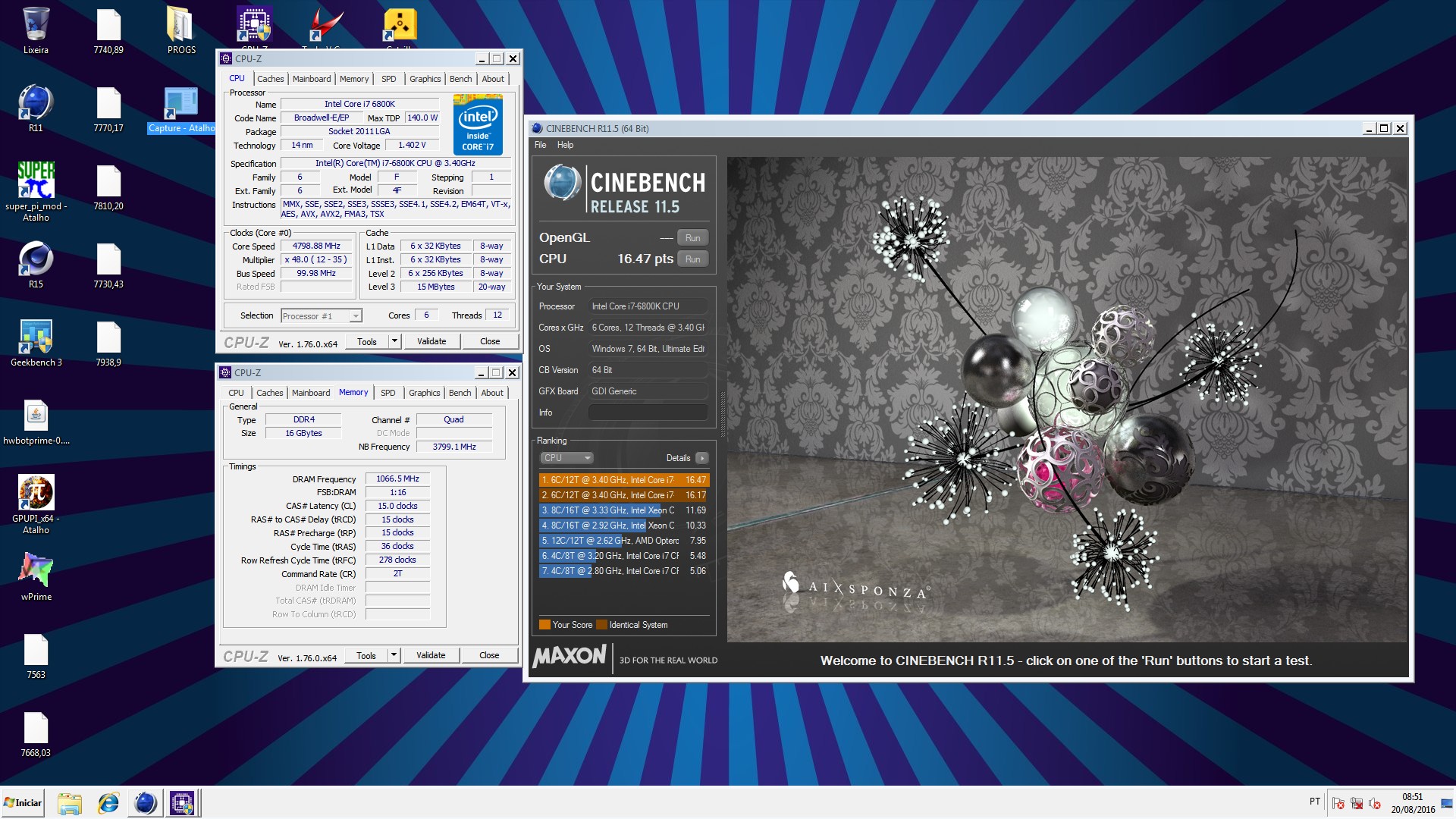This screenshot has width=1456, height=819.
Task: Click the muted volume tray icon
Action: [1375, 803]
